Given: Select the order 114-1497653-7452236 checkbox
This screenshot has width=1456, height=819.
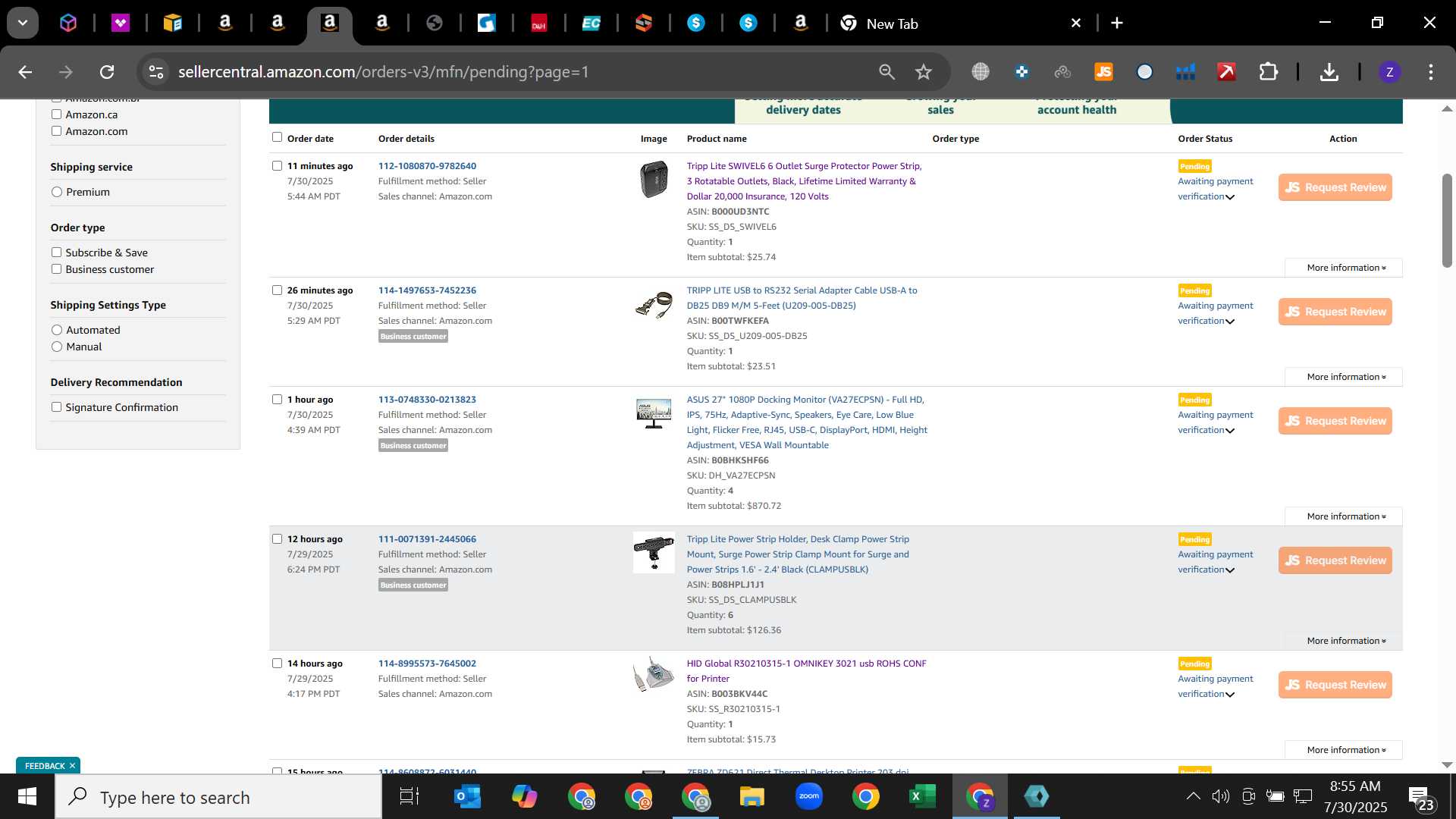Looking at the screenshot, I should 277,290.
